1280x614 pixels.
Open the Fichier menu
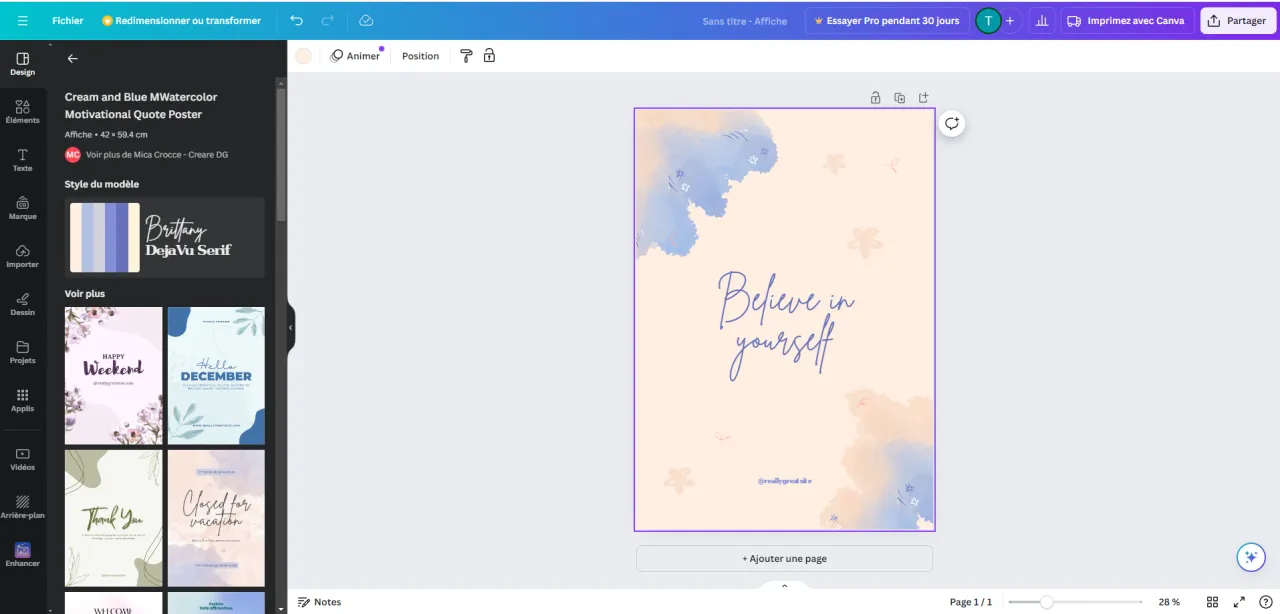point(67,20)
